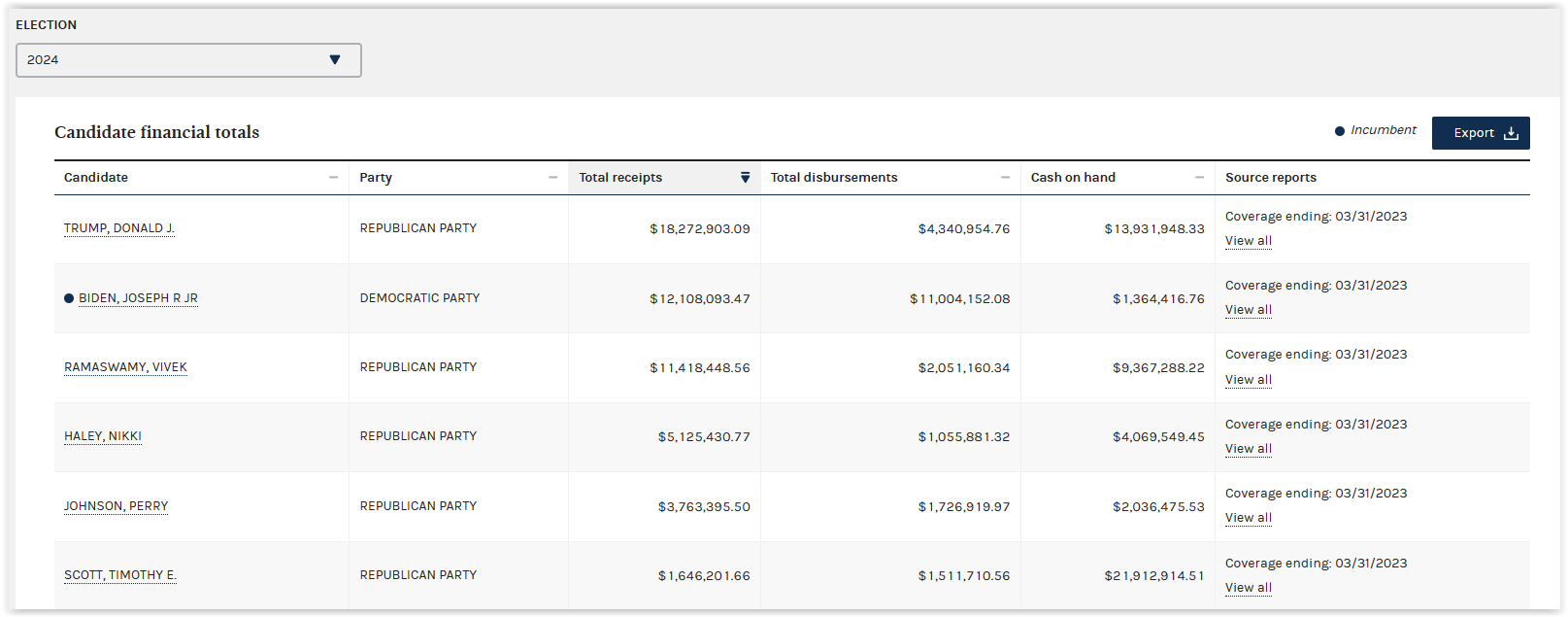
Task: Select Haley's total receipts $5,125,430.77
Action: (704, 437)
